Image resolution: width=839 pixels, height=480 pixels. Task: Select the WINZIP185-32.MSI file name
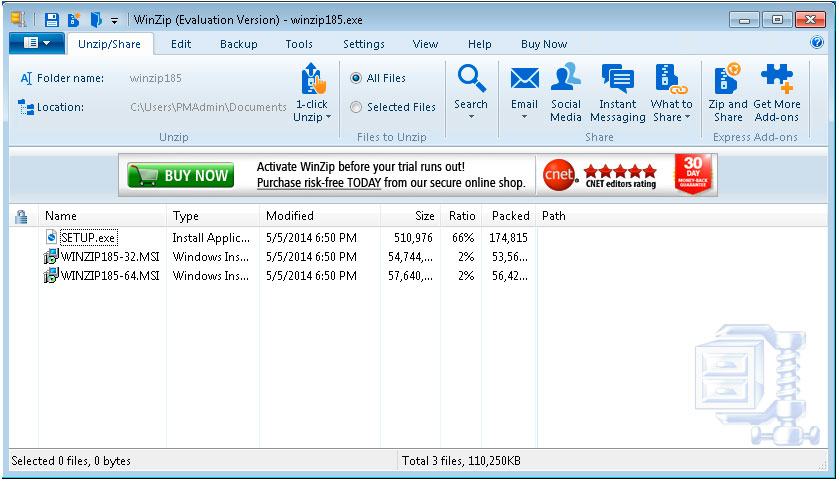[110, 257]
